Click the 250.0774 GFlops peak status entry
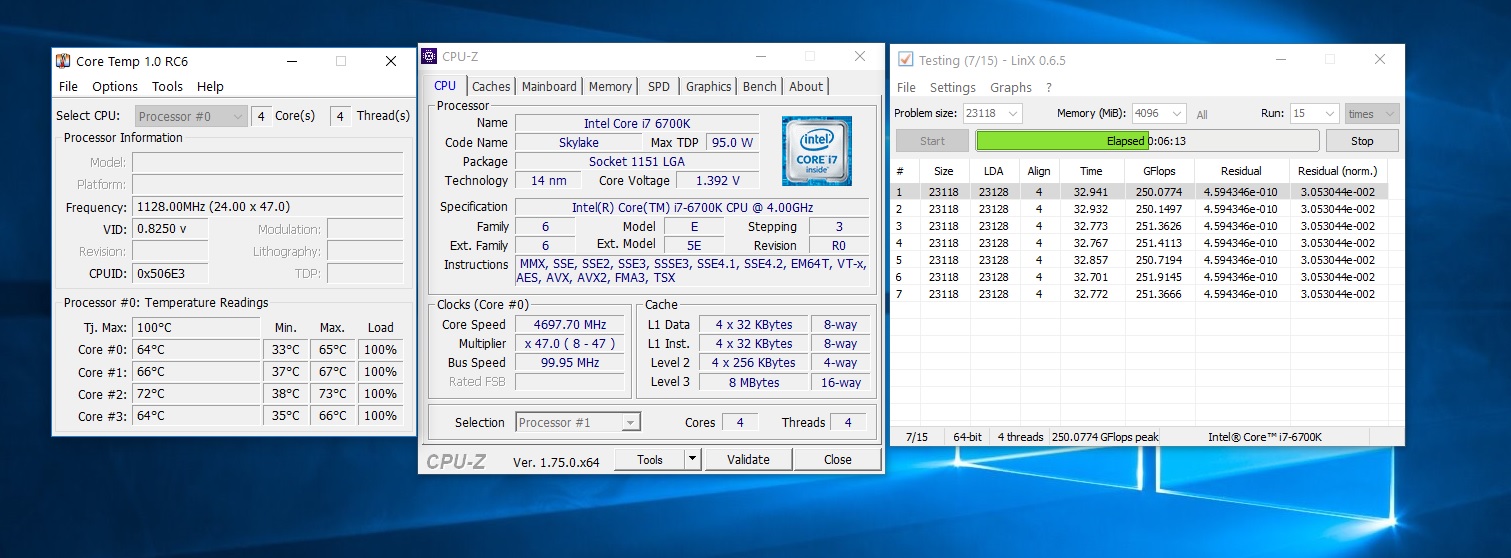Image resolution: width=1511 pixels, height=558 pixels. tap(1105, 437)
